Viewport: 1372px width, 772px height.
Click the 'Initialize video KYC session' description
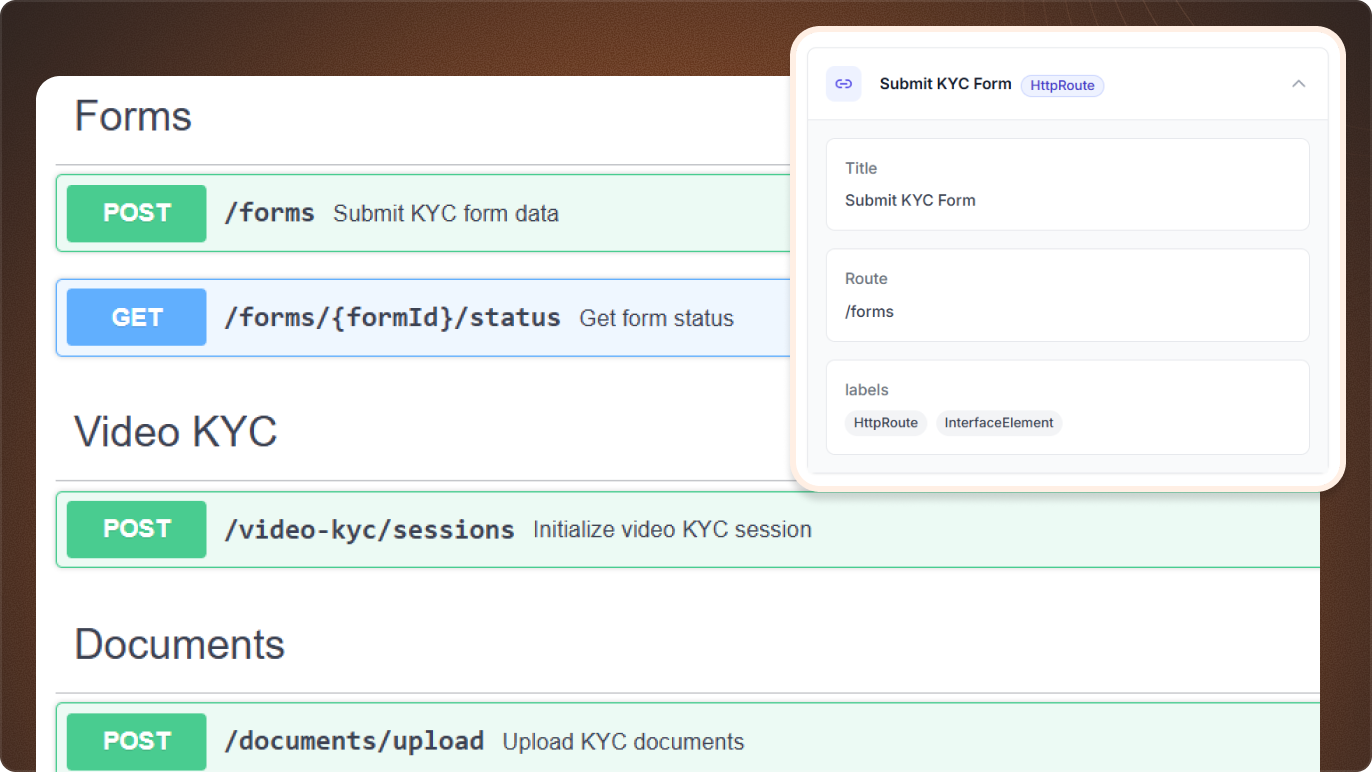tap(672, 530)
